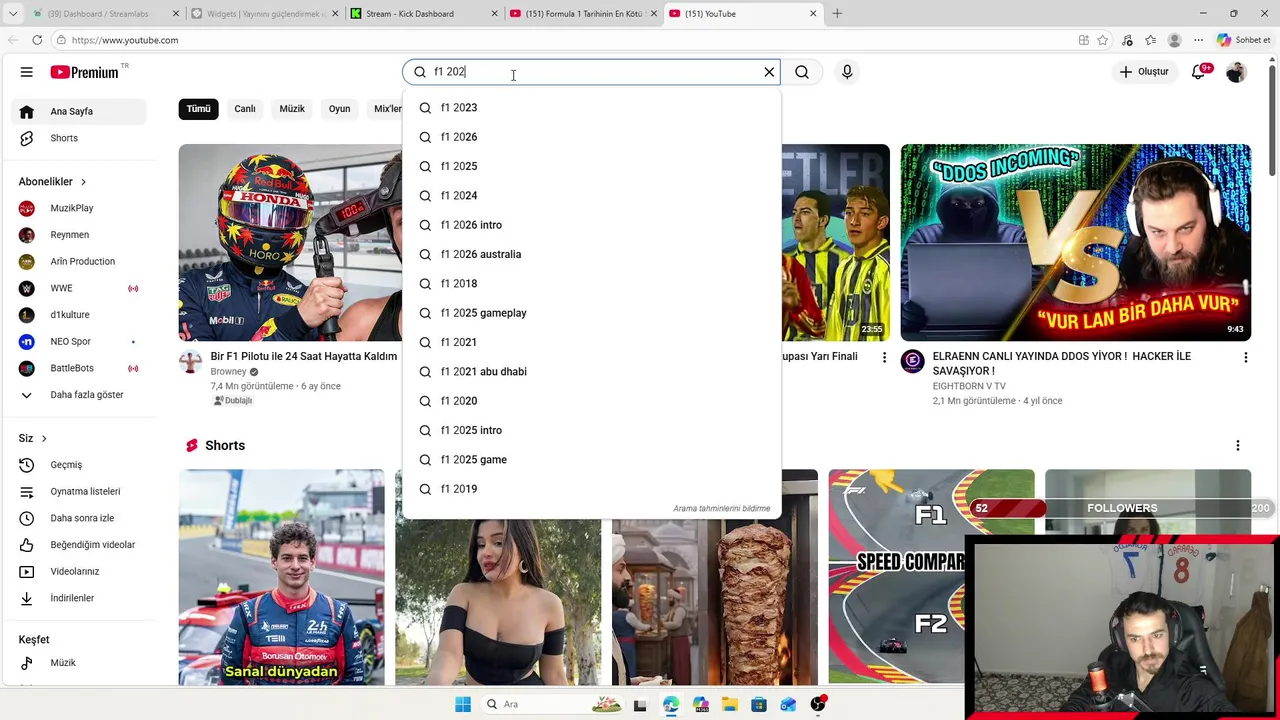Open the Arîn Production subscription
This screenshot has height=720, width=1280.
tap(80, 261)
